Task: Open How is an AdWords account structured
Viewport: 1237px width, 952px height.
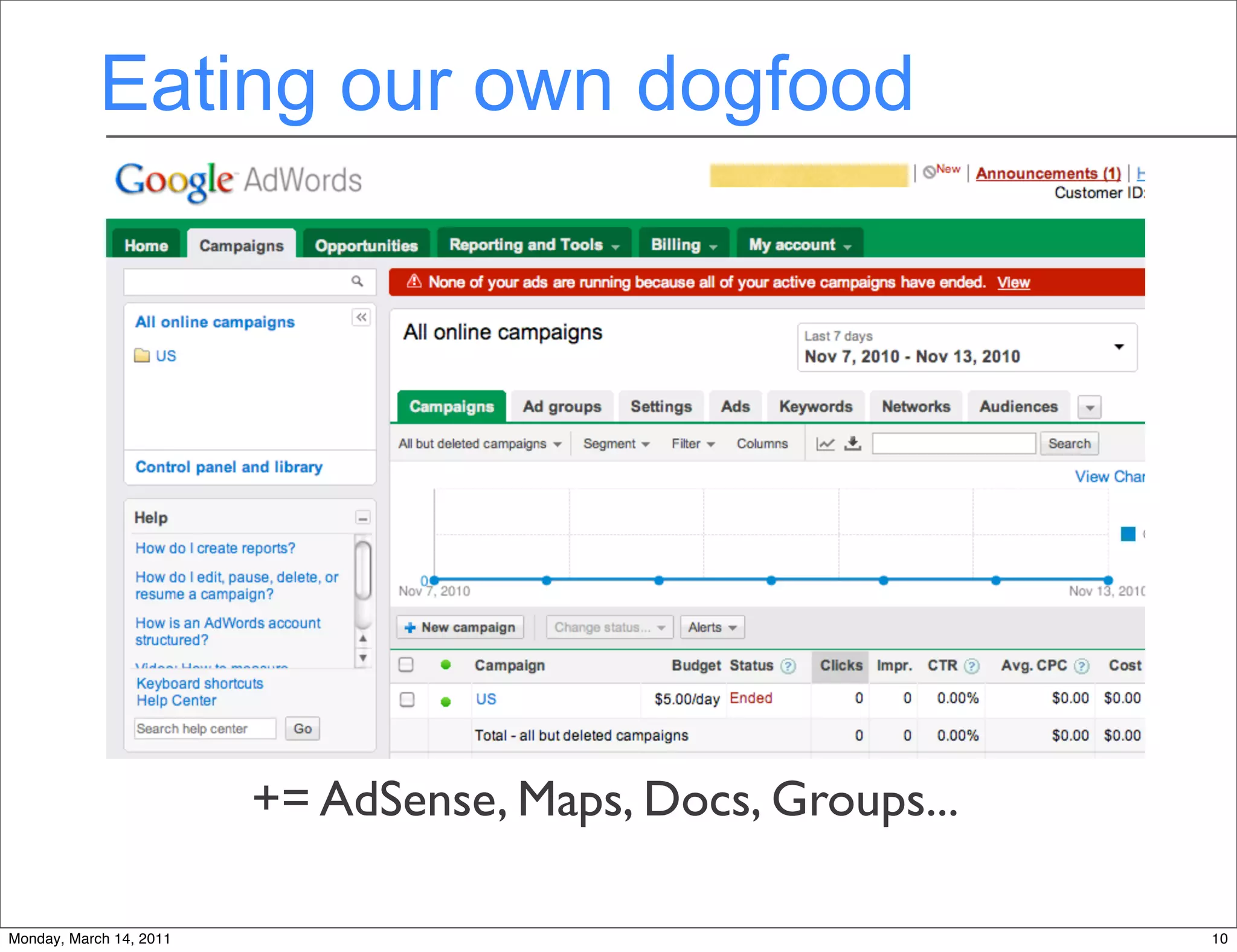Action: point(228,631)
